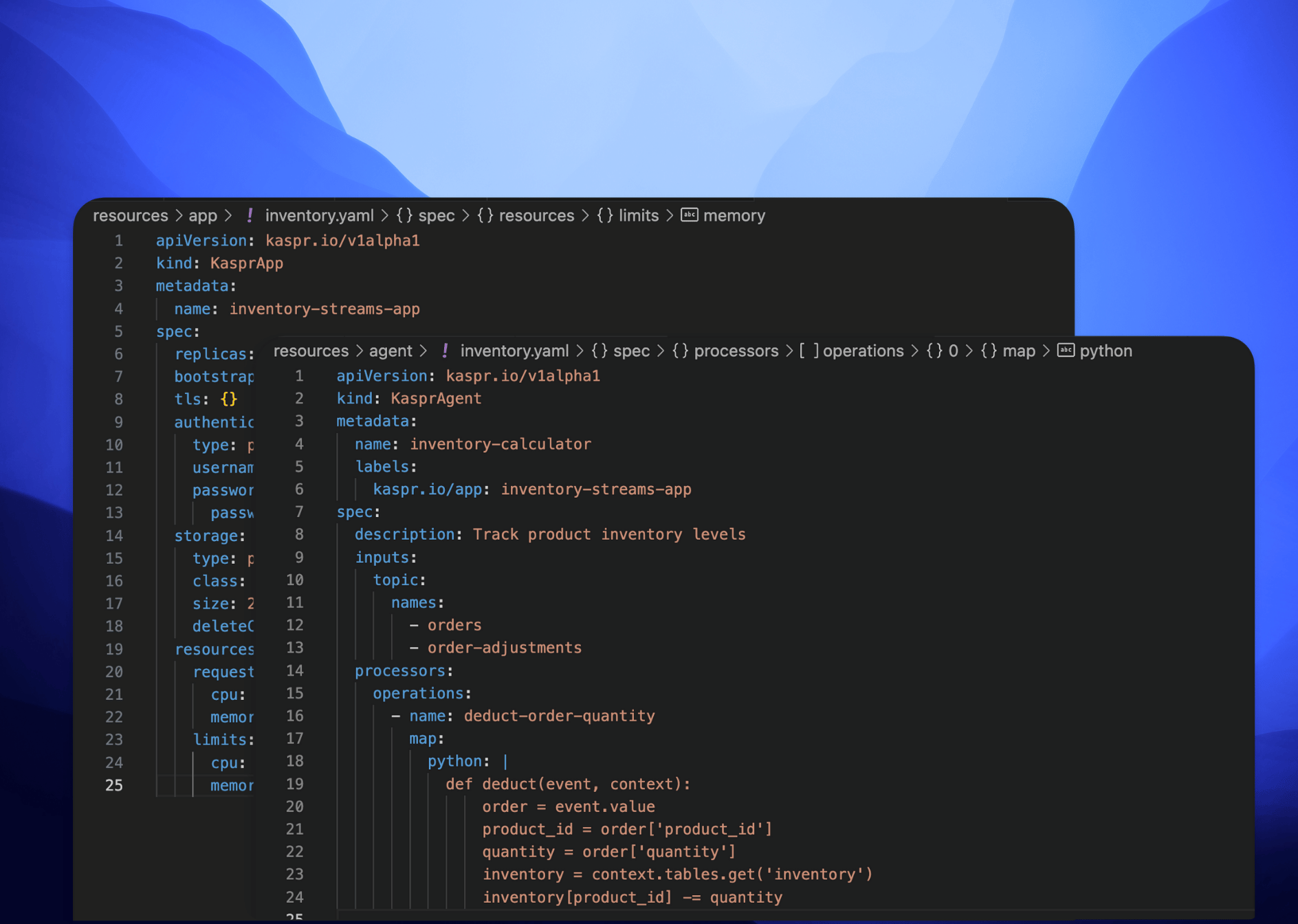
Task: Click 'operations:' key in code
Action: point(422,694)
